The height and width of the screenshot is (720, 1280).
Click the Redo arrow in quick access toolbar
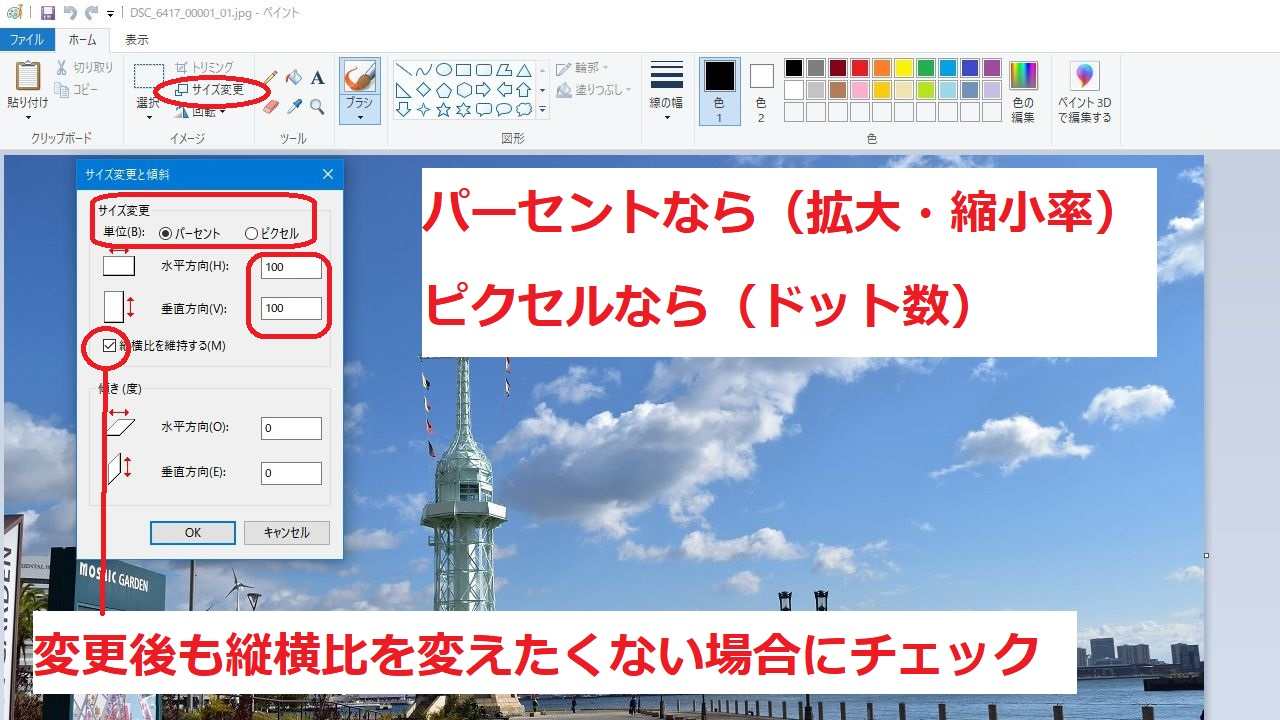point(91,13)
